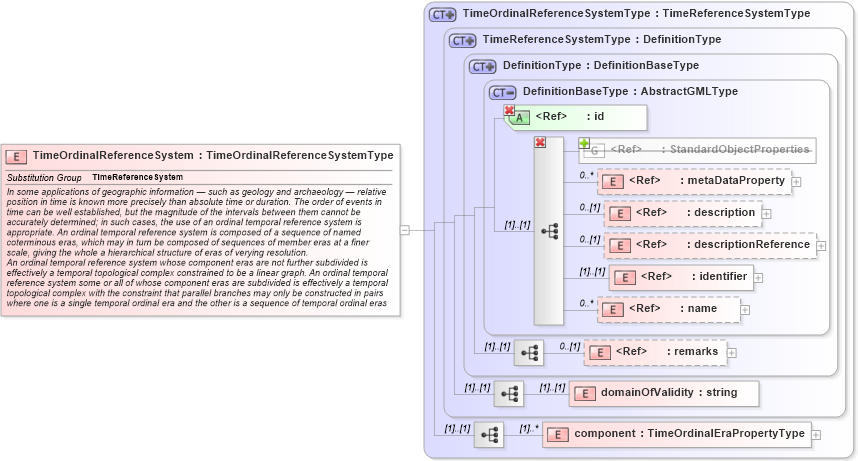
Task: Click the E icon of descriptionReference
Action: pyautogui.click(x=620, y=246)
